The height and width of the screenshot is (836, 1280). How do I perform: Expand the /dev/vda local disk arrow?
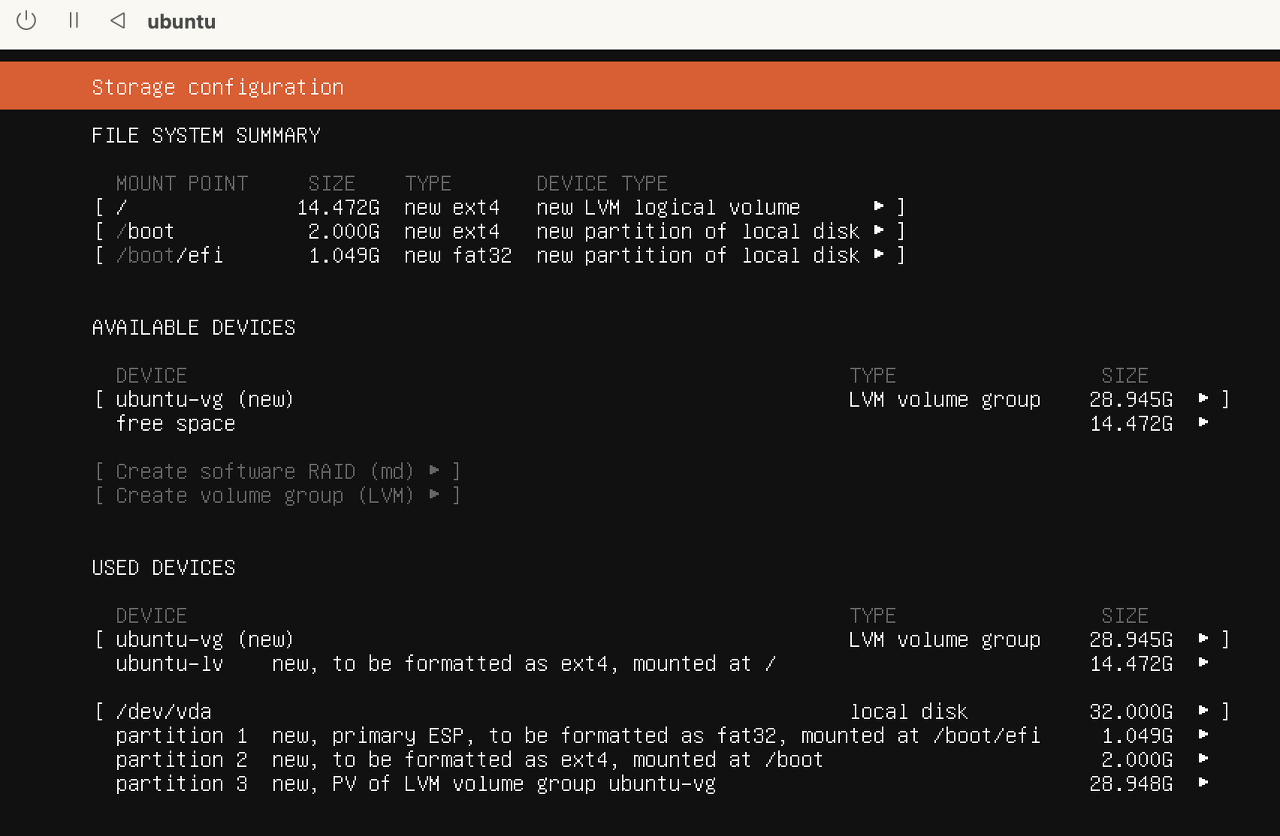(x=1204, y=711)
